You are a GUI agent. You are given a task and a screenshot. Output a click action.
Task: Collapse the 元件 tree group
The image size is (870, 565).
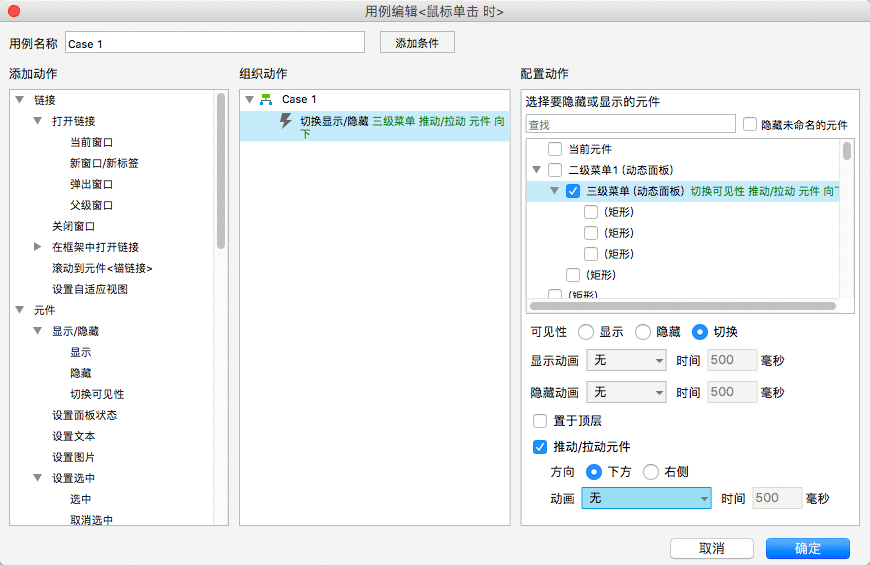[x=20, y=310]
